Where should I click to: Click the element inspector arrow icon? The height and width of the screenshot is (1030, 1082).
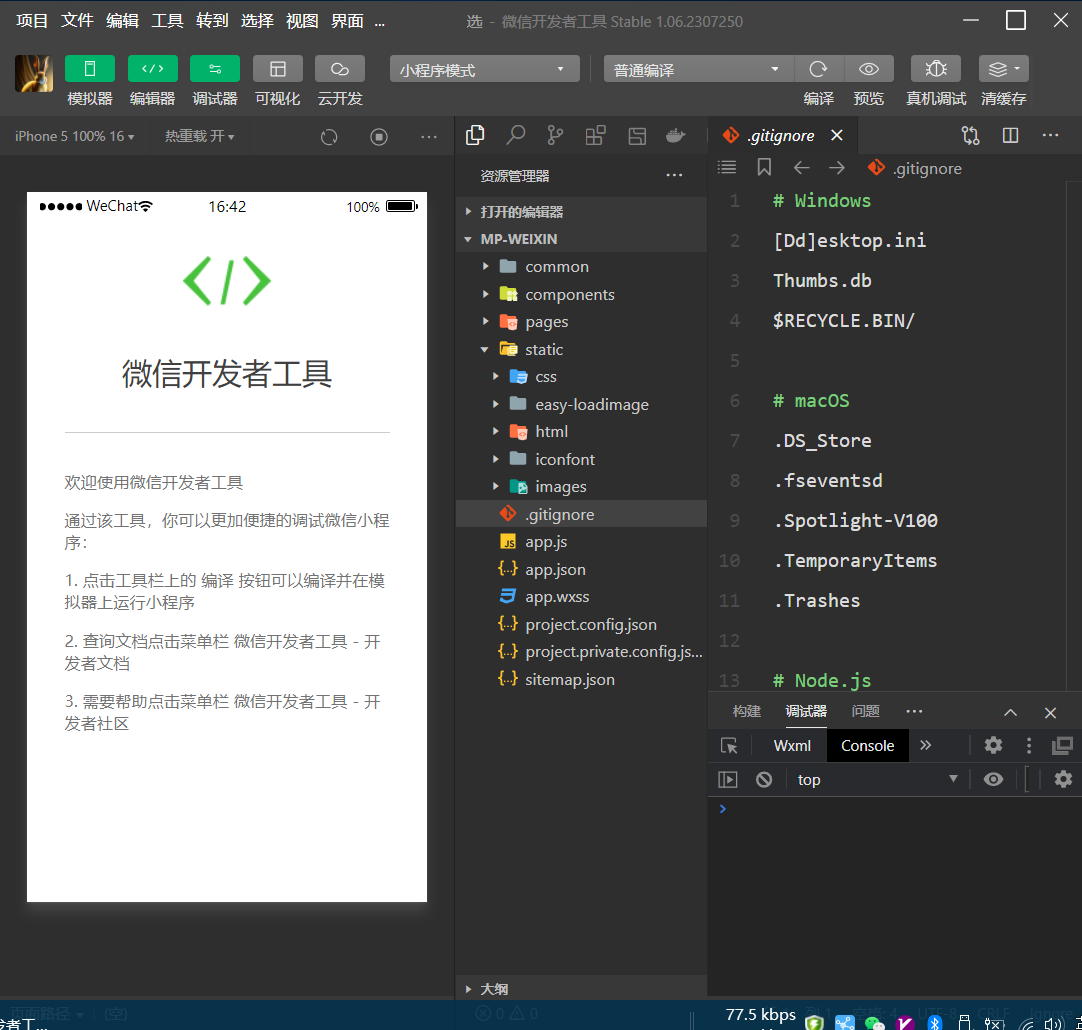[x=729, y=746]
